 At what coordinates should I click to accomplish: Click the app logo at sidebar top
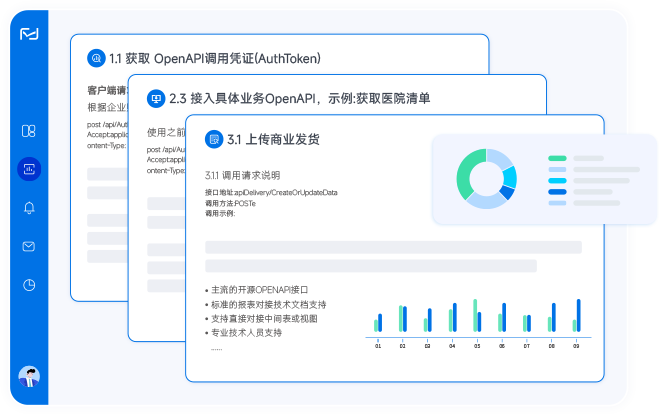(x=29, y=34)
